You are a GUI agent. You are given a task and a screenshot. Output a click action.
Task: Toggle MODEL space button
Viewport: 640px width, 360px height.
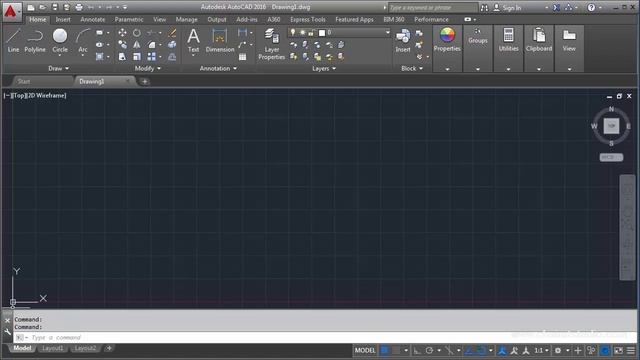pyautogui.click(x=365, y=350)
